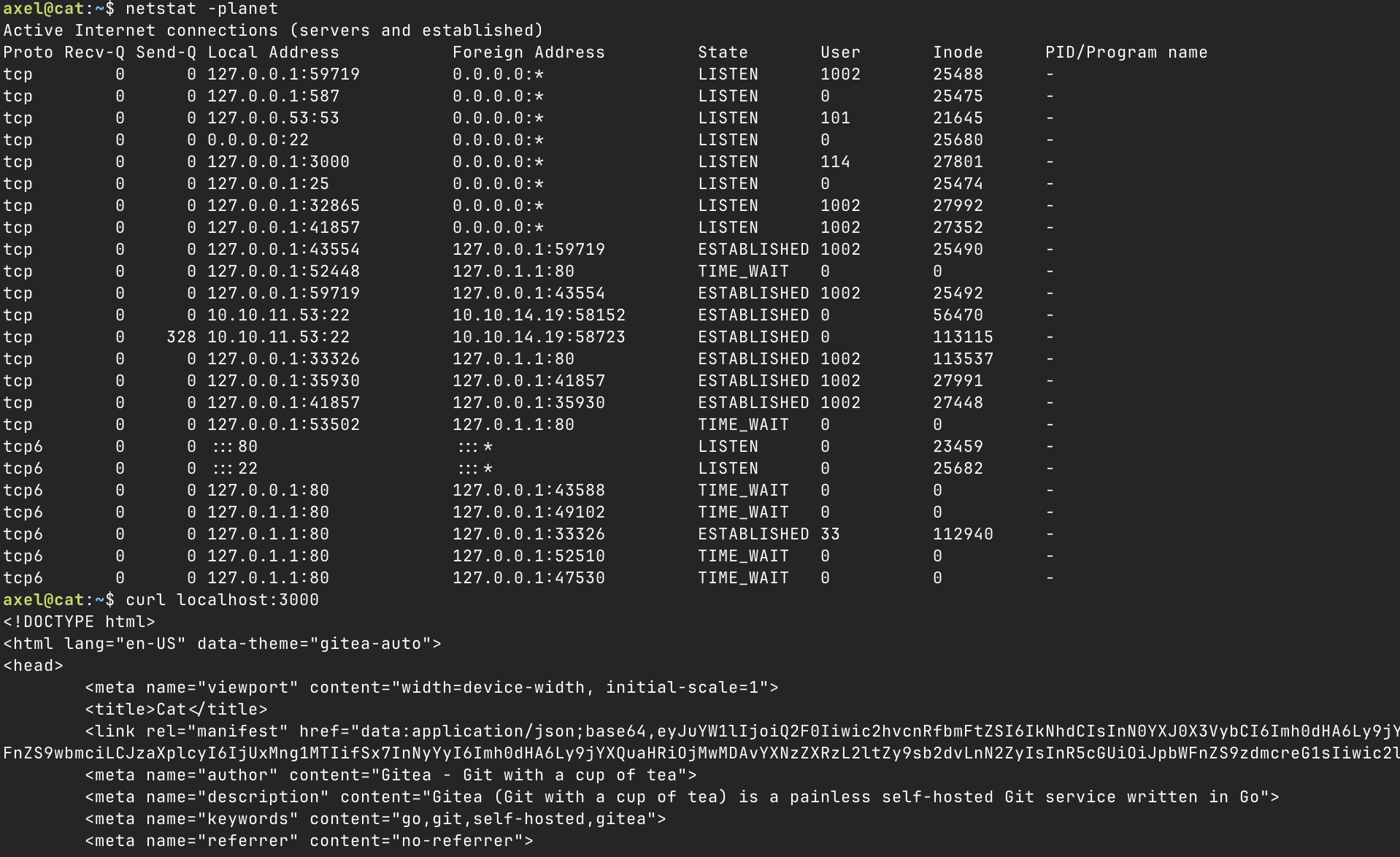
Task: Click the Inode column header
Action: coord(958,53)
